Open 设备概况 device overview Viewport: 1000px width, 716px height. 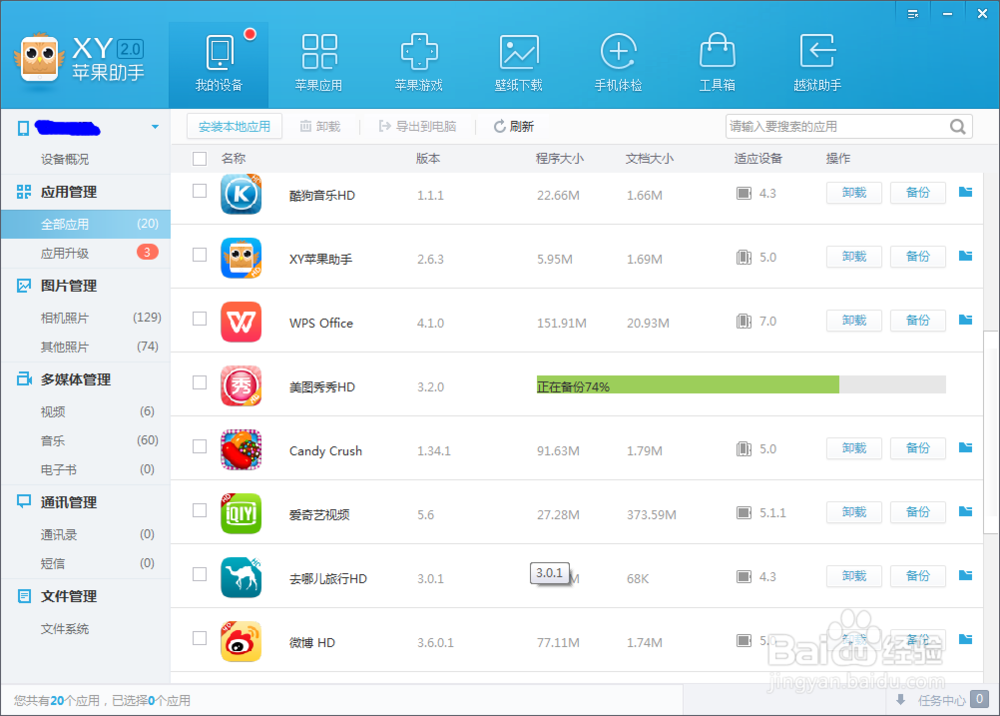click(65, 159)
